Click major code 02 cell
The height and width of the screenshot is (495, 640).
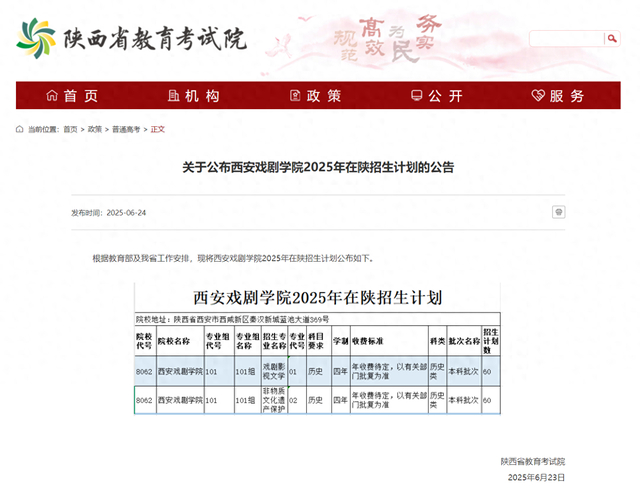(x=297, y=400)
